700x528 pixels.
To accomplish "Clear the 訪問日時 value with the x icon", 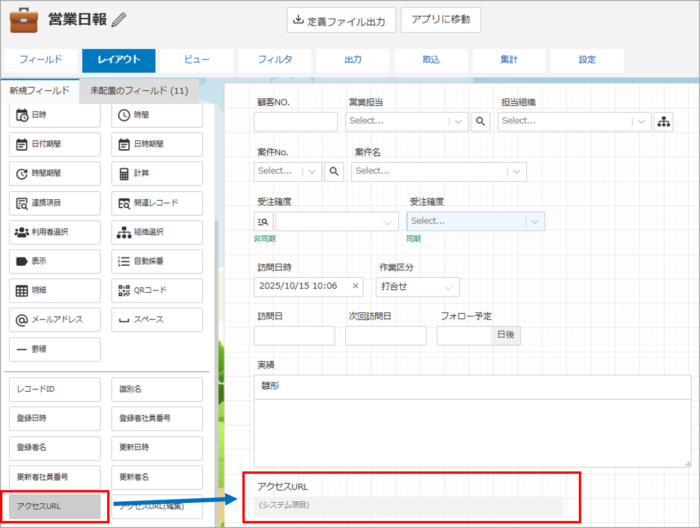I will click(355, 286).
